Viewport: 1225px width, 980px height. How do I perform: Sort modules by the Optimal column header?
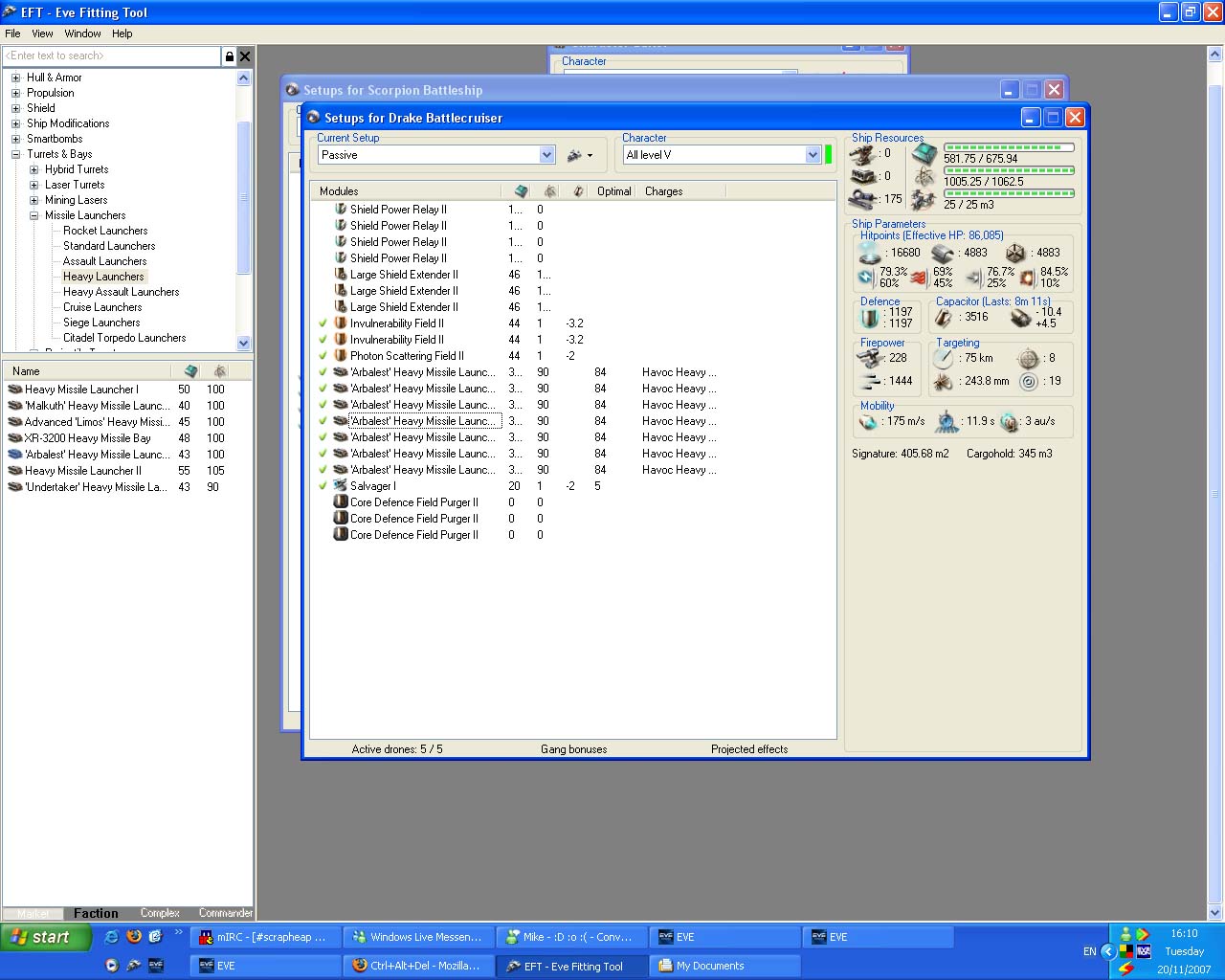613,191
